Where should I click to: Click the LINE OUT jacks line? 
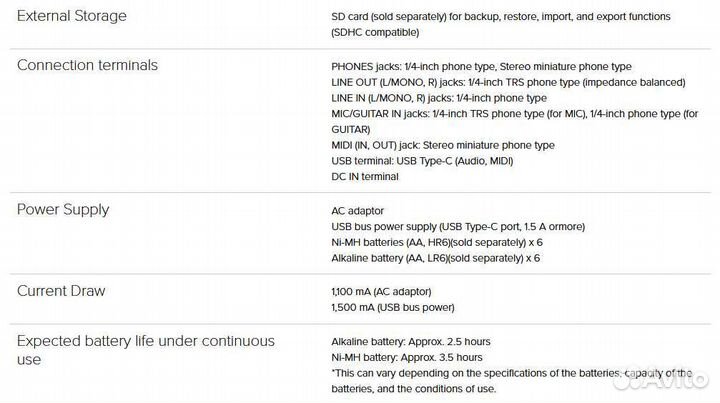click(x=508, y=82)
